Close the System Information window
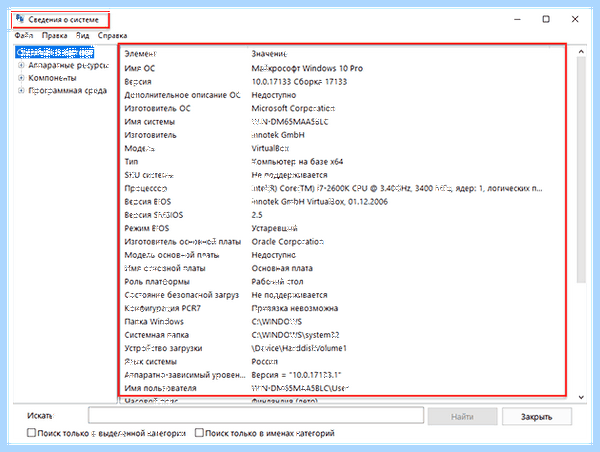 [x=575, y=19]
